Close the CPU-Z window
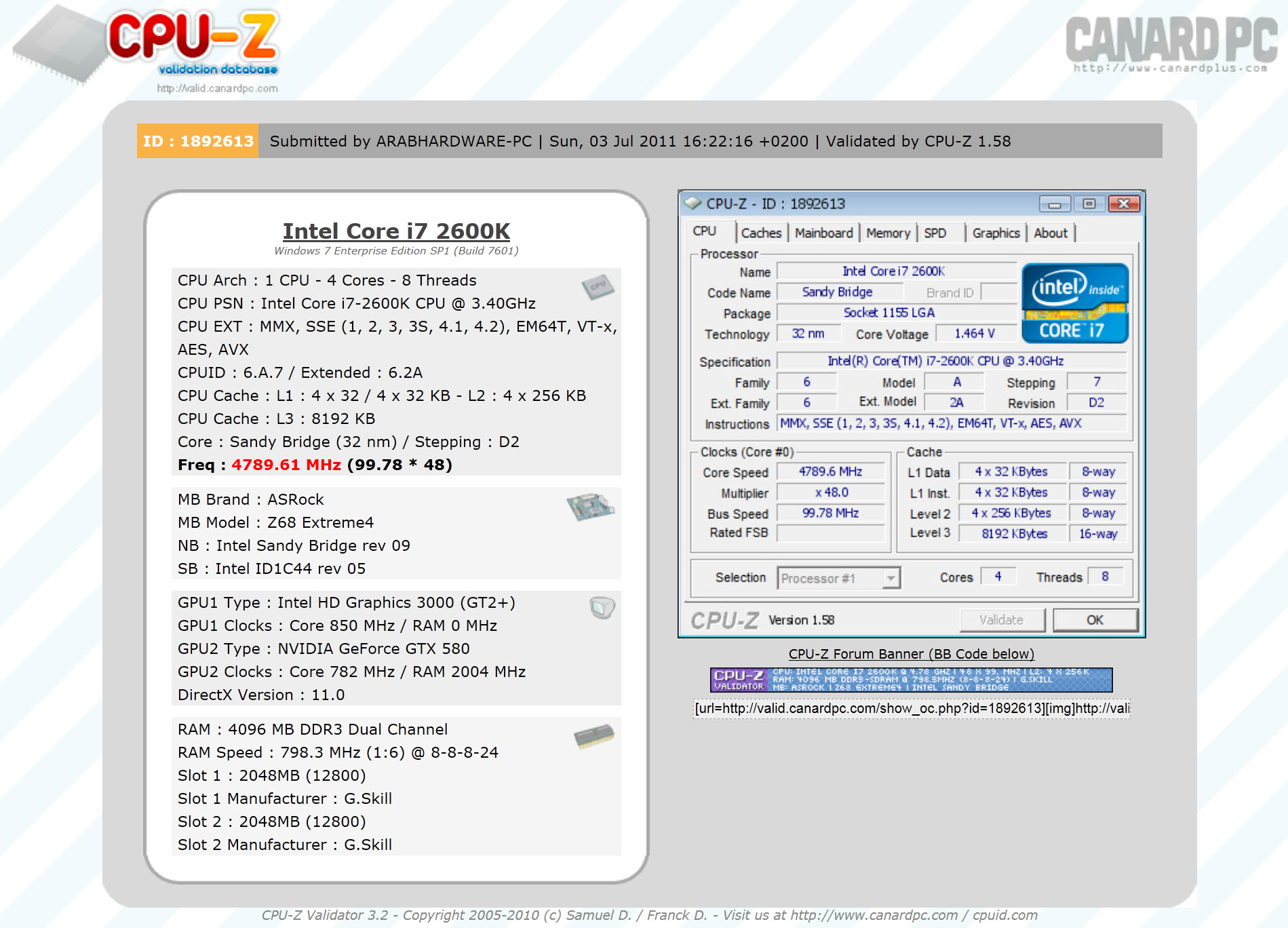 (1124, 204)
